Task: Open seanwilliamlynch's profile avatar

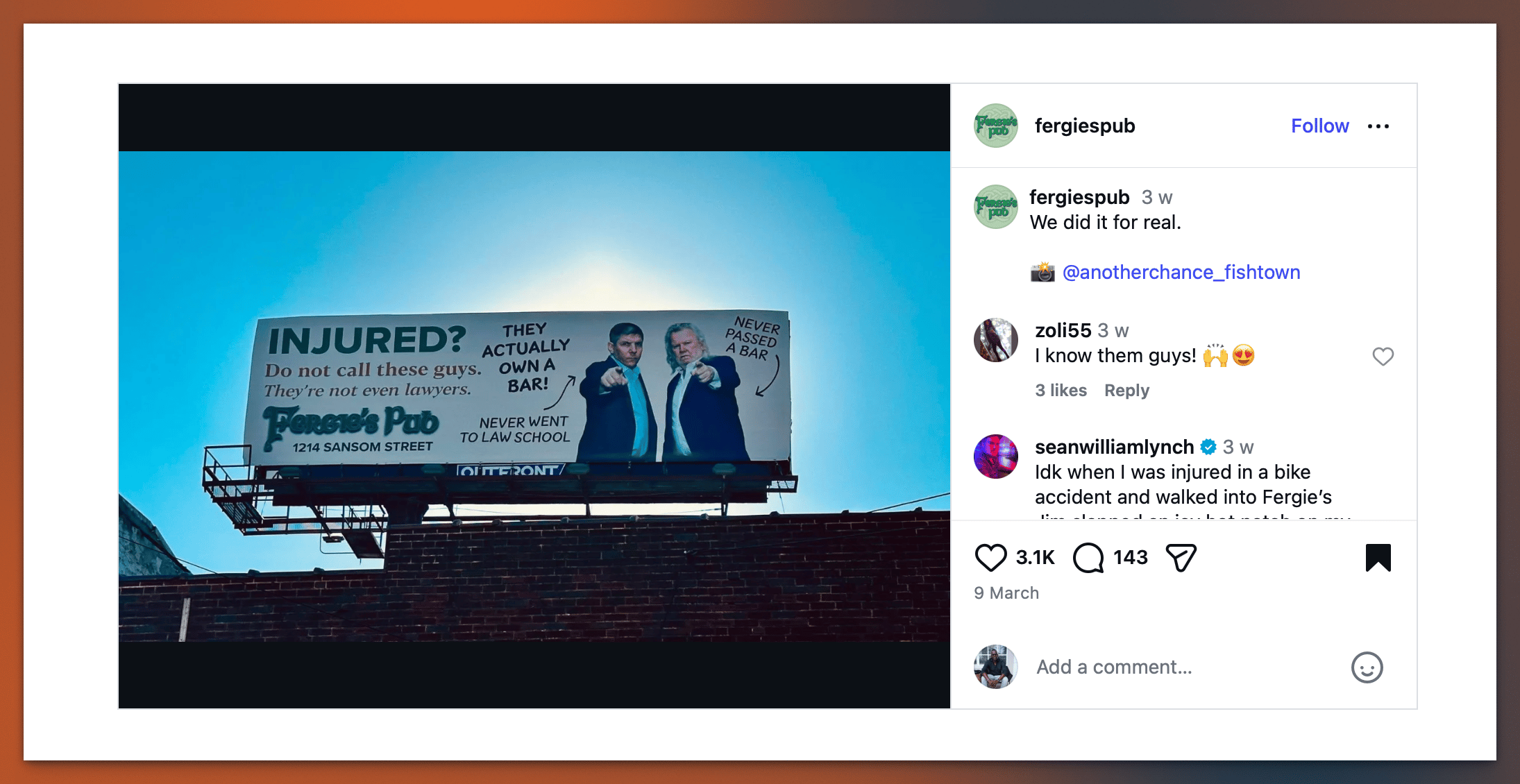Action: [996, 457]
